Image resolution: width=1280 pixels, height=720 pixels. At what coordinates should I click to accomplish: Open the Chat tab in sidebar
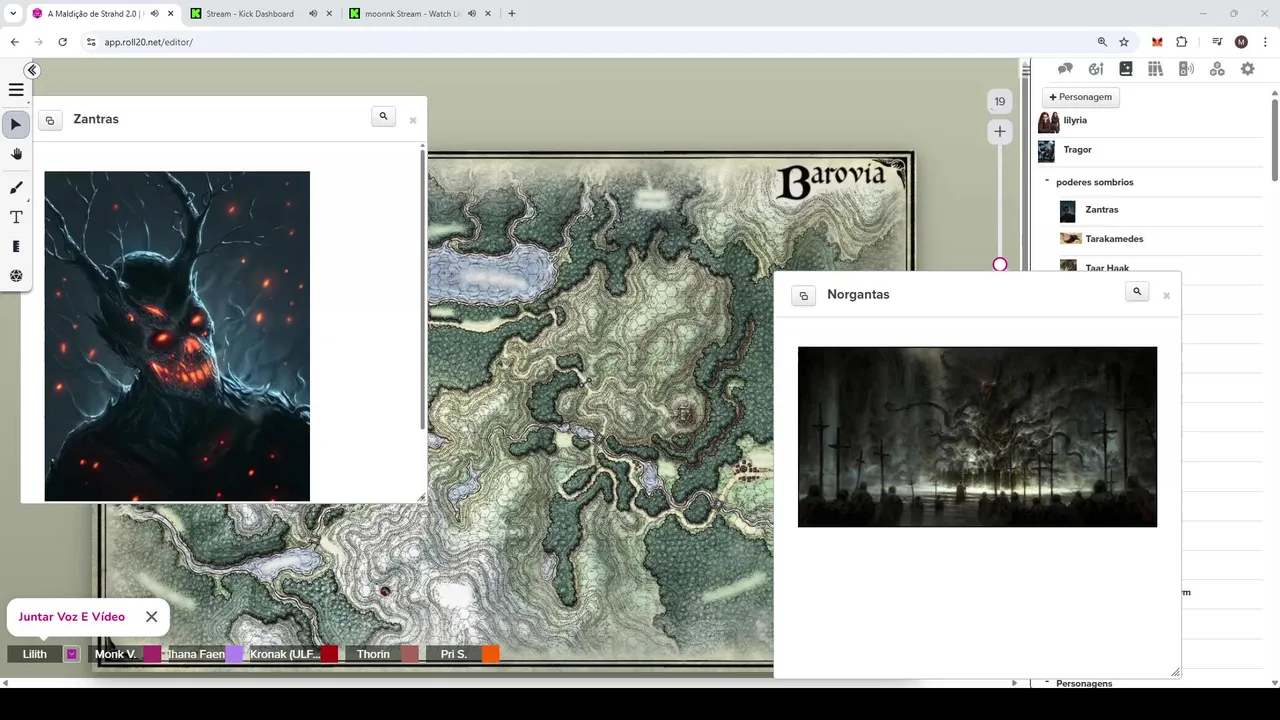click(x=1065, y=69)
